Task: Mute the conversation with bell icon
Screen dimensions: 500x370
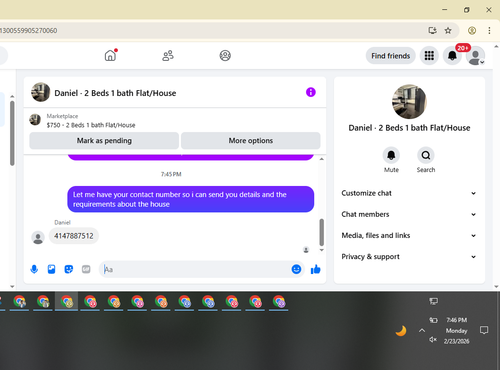Action: 391,155
